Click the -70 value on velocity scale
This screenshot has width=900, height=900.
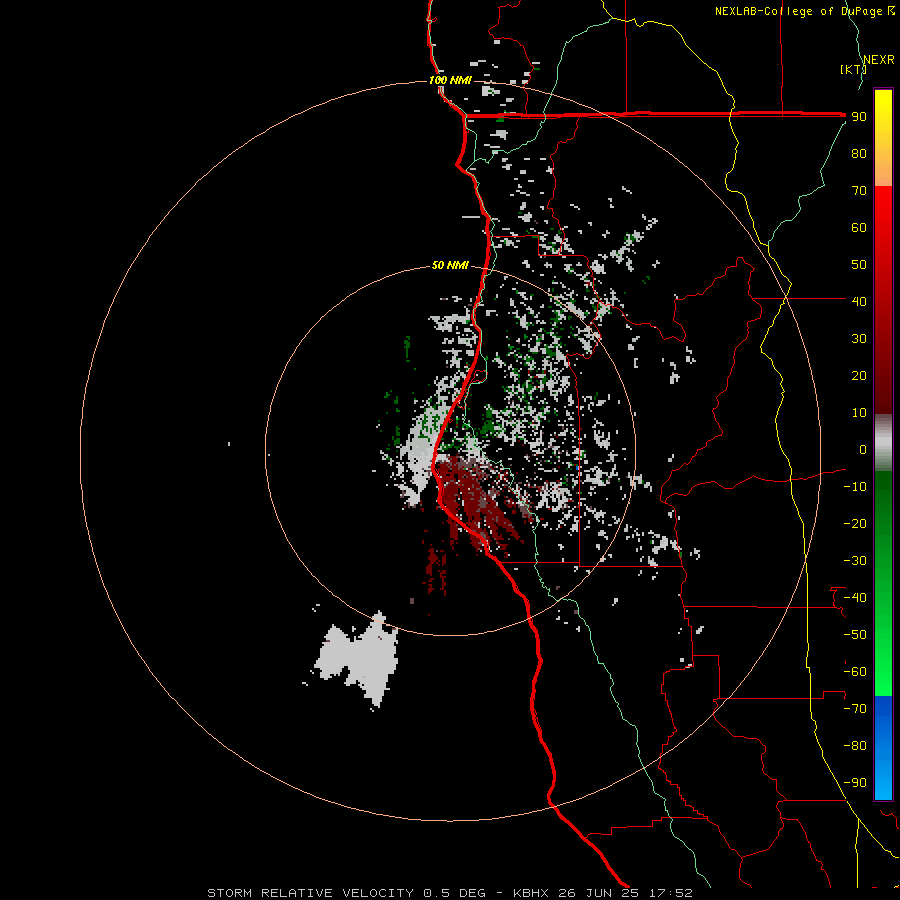855,709
